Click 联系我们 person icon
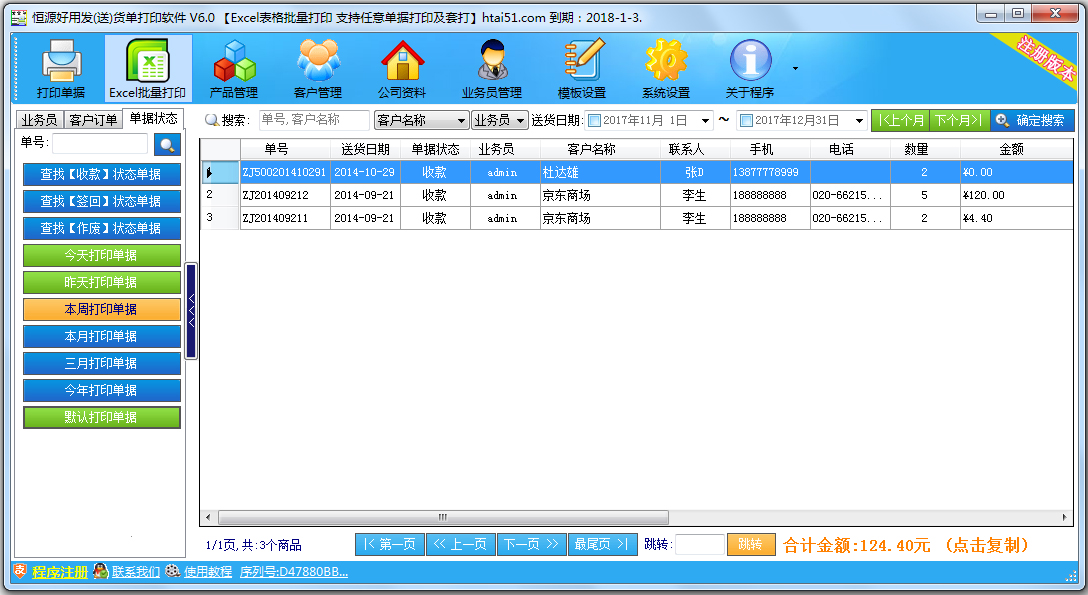1088x595 pixels. click(101, 571)
